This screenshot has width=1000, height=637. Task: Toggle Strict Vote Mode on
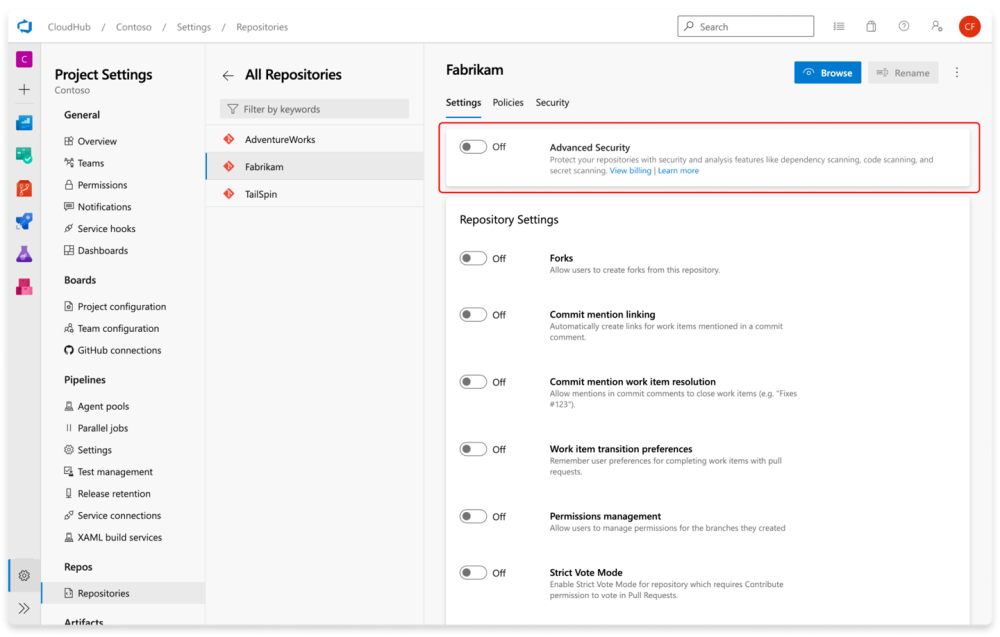(x=473, y=573)
